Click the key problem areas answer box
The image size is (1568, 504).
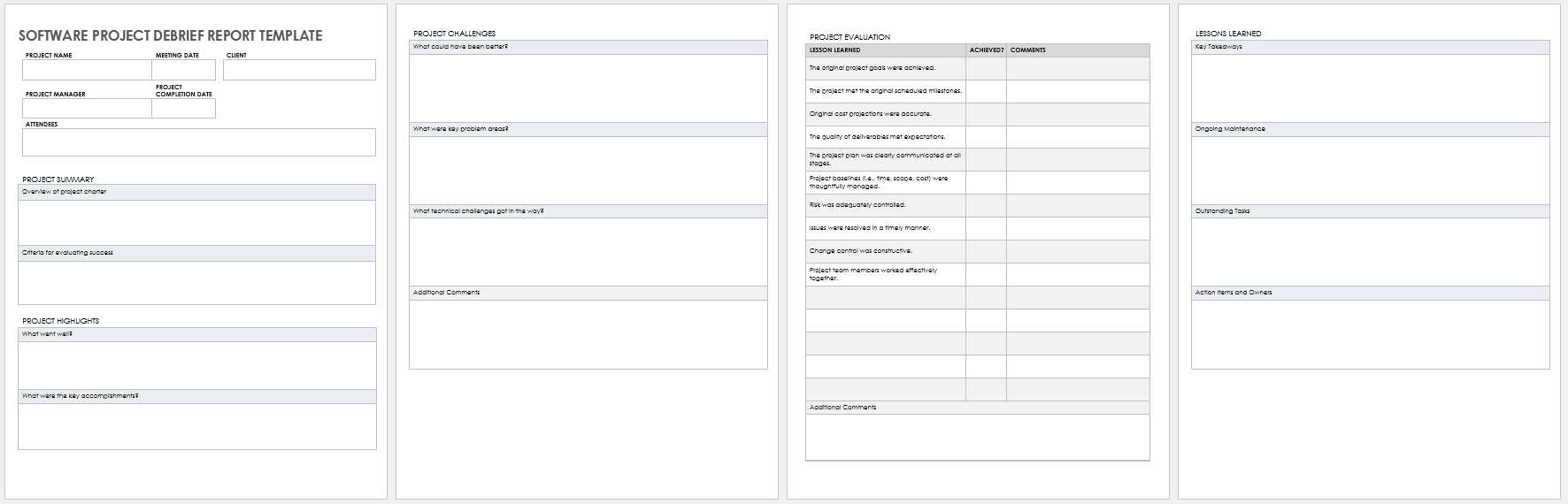click(x=588, y=170)
